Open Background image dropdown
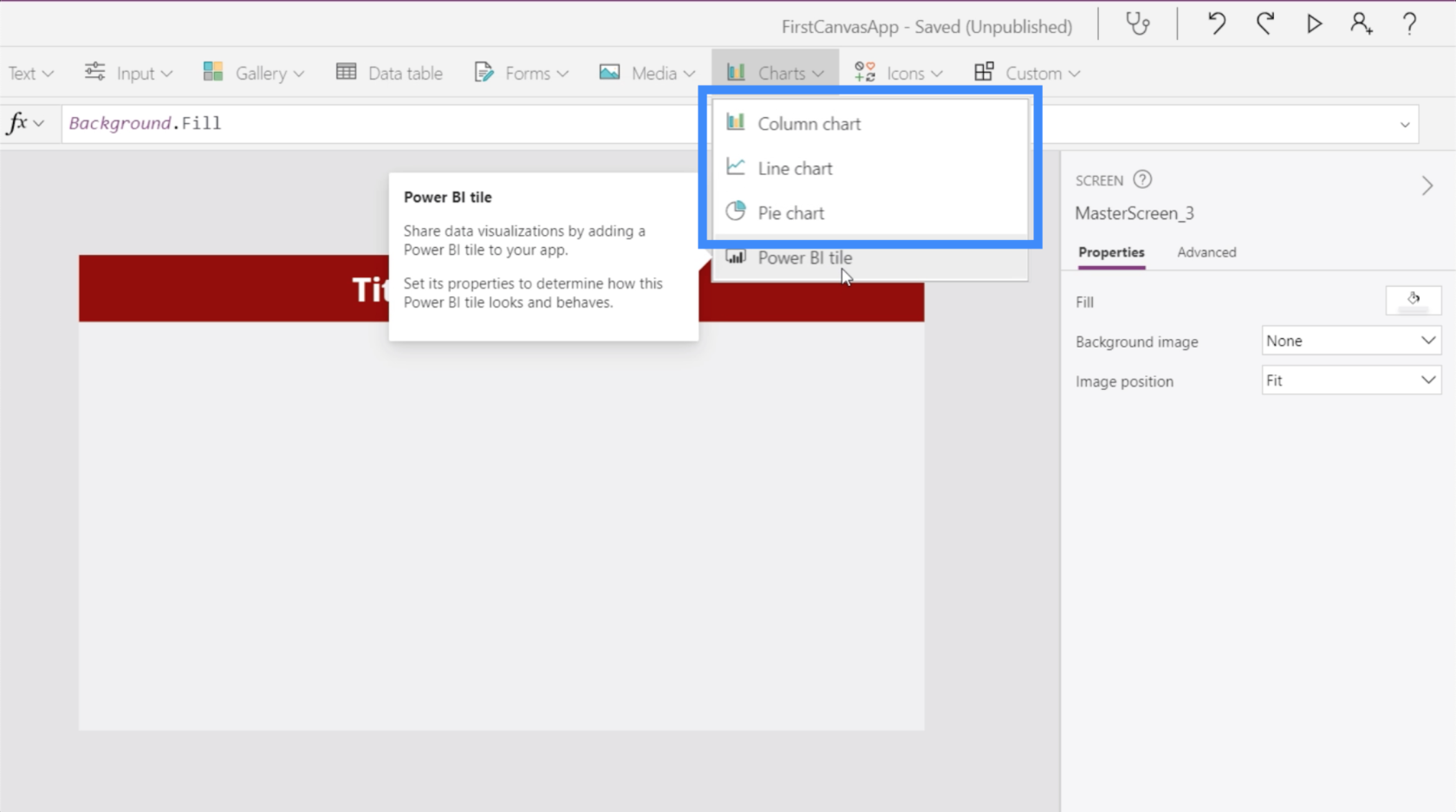The width and height of the screenshot is (1456, 812). pyautogui.click(x=1351, y=341)
